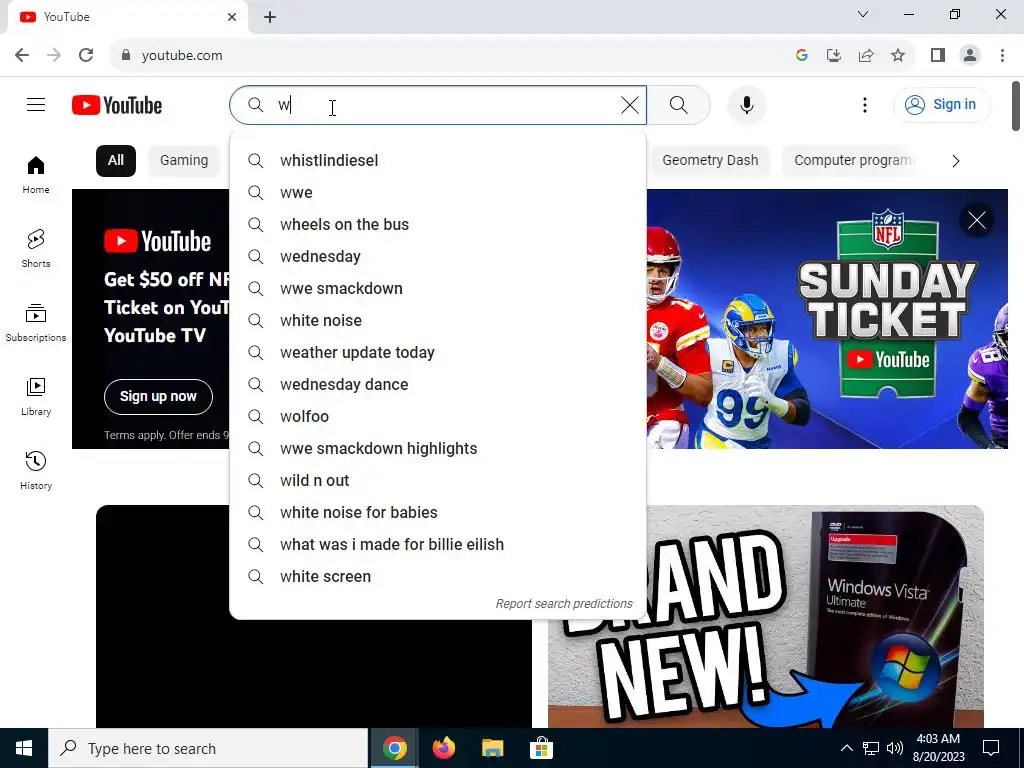The width and height of the screenshot is (1024, 768).
Task: Pick the weather update today suggestion
Action: pos(438,353)
